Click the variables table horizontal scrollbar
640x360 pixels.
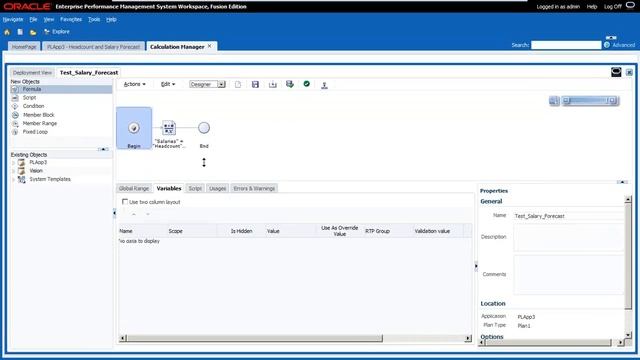tap(296, 338)
